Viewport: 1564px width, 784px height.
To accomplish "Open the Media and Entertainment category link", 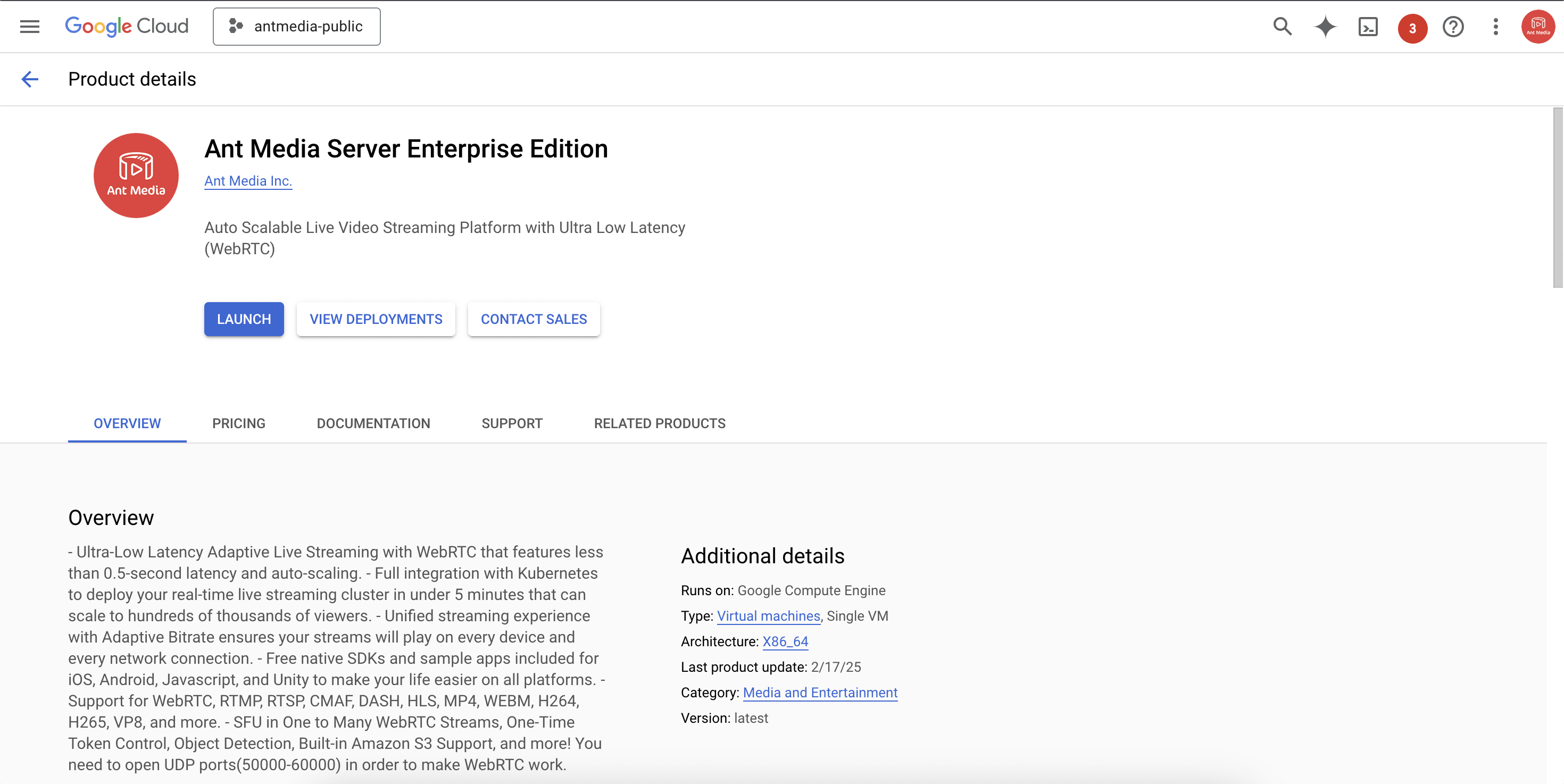I will pos(820,693).
